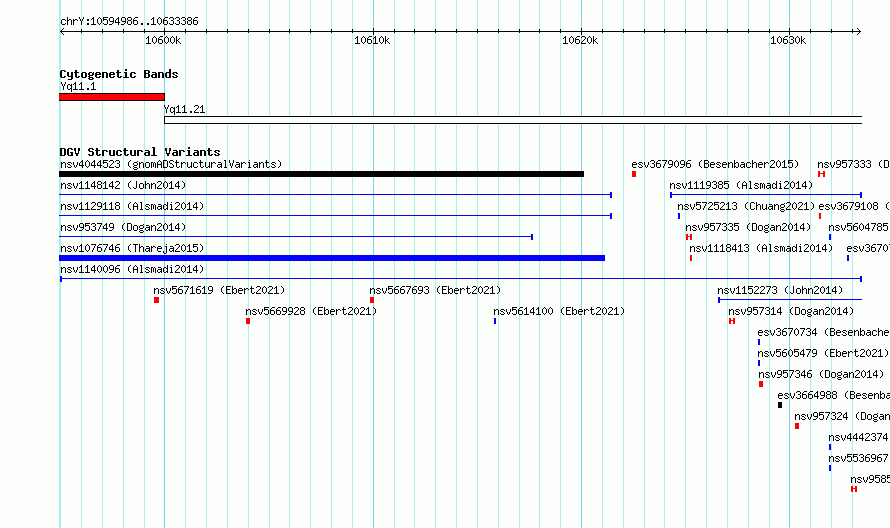Open the nsv5671619 (Ebert2021) label
Viewport: 890px width, 528px height.
pyautogui.click(x=219, y=290)
